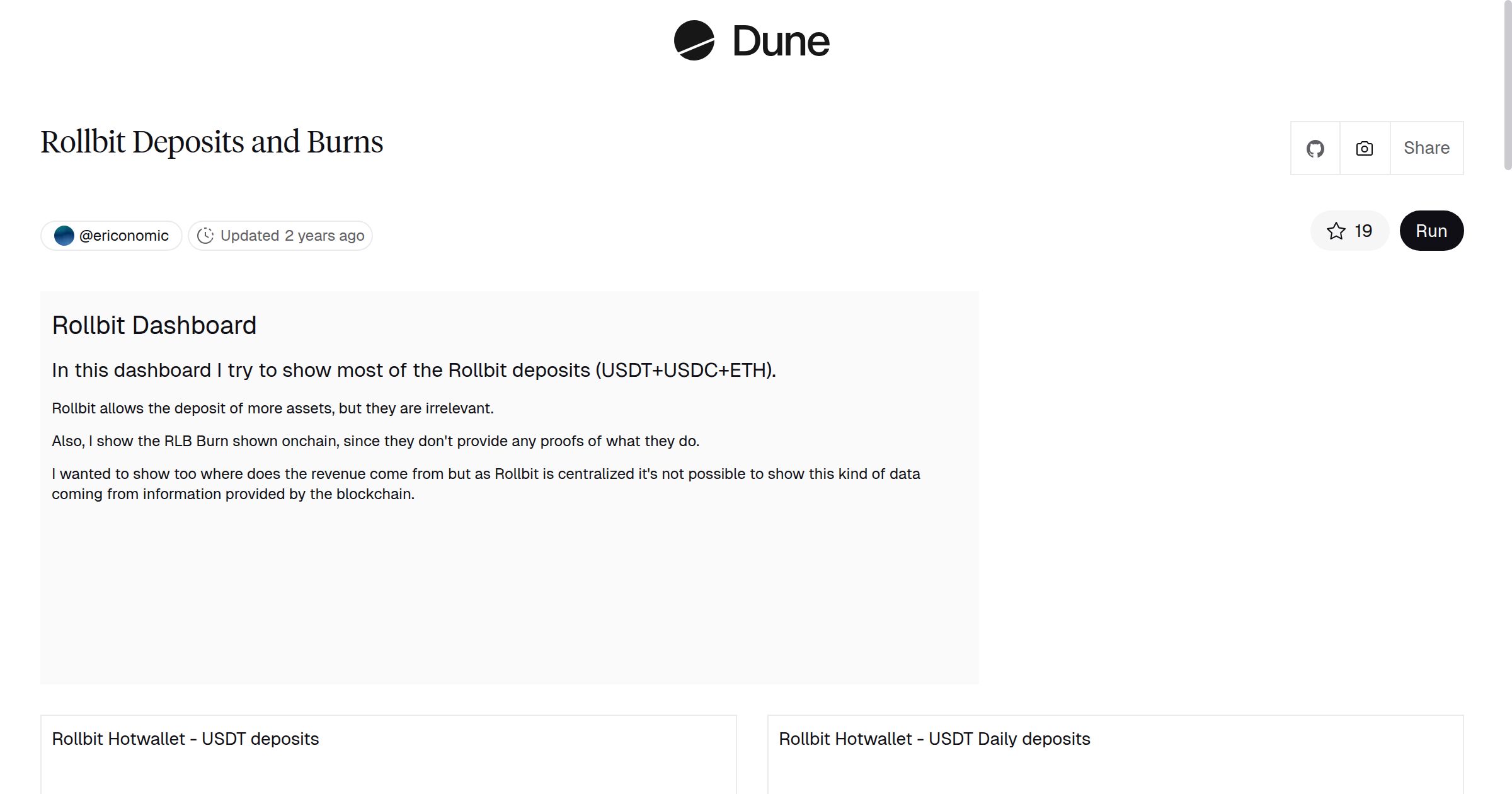Select the Dune crescent logo mark
The height and width of the screenshot is (794, 1512).
pos(693,40)
